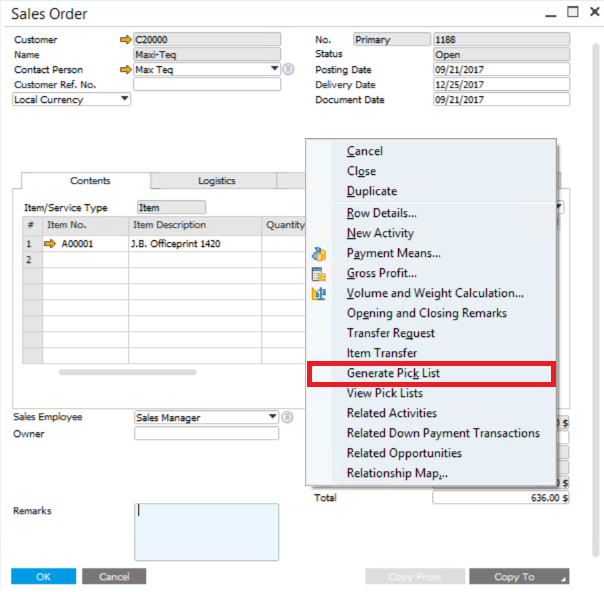
Task: Focus the Customer Ref. No. field
Action: pos(206,85)
